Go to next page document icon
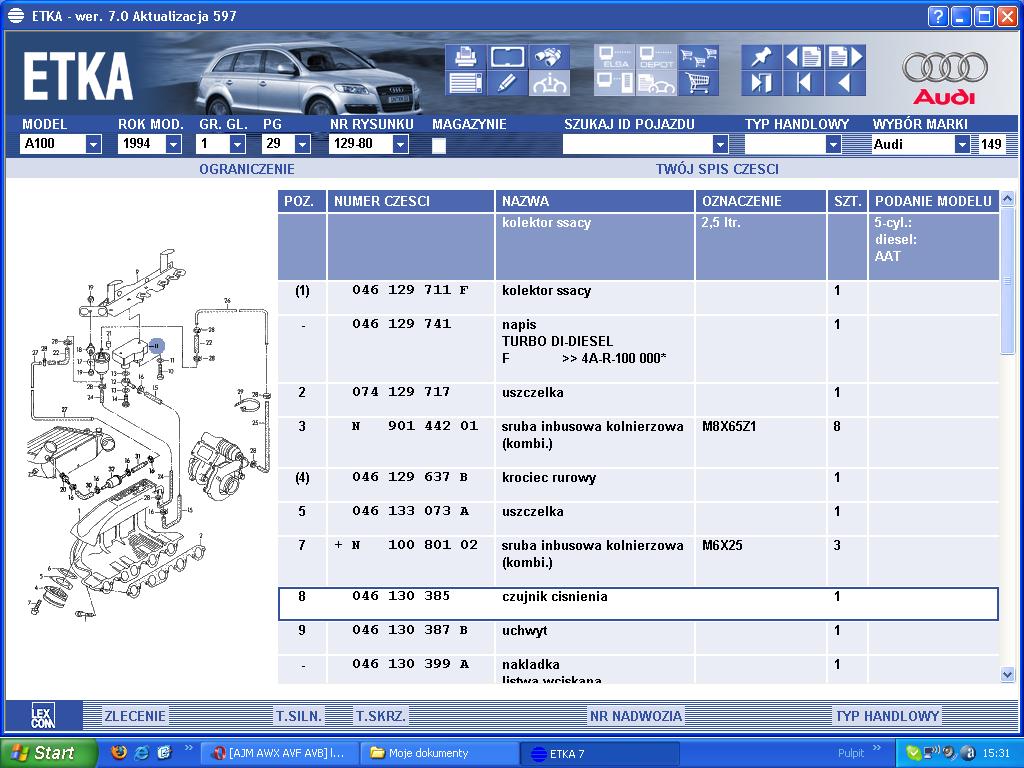Viewport: 1024px width, 768px height. (x=846, y=57)
